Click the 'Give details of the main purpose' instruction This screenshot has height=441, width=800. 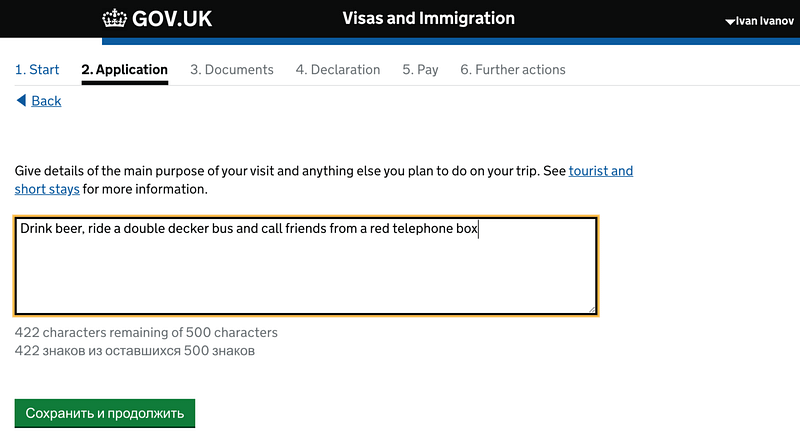click(290, 171)
